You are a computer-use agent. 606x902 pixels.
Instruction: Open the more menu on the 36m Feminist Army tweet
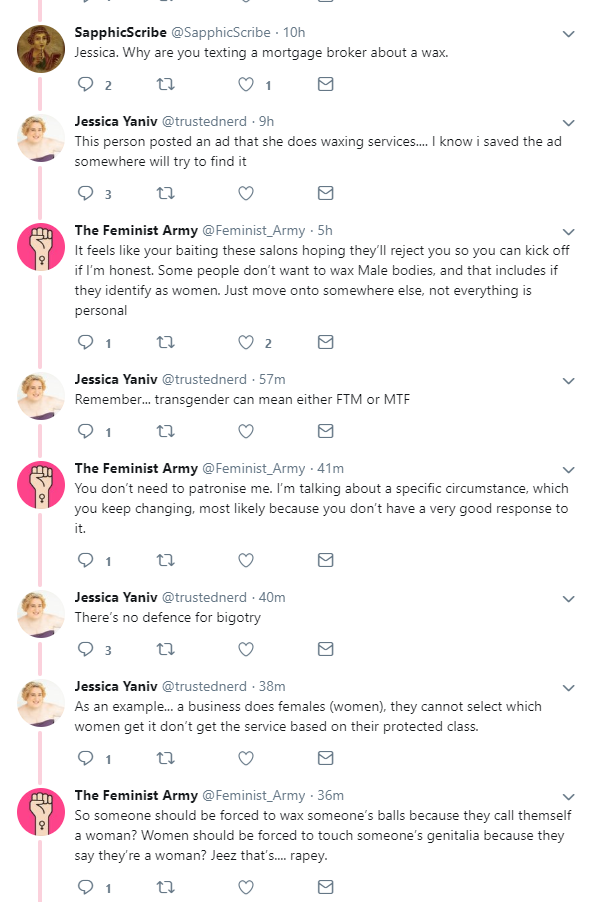(x=569, y=797)
